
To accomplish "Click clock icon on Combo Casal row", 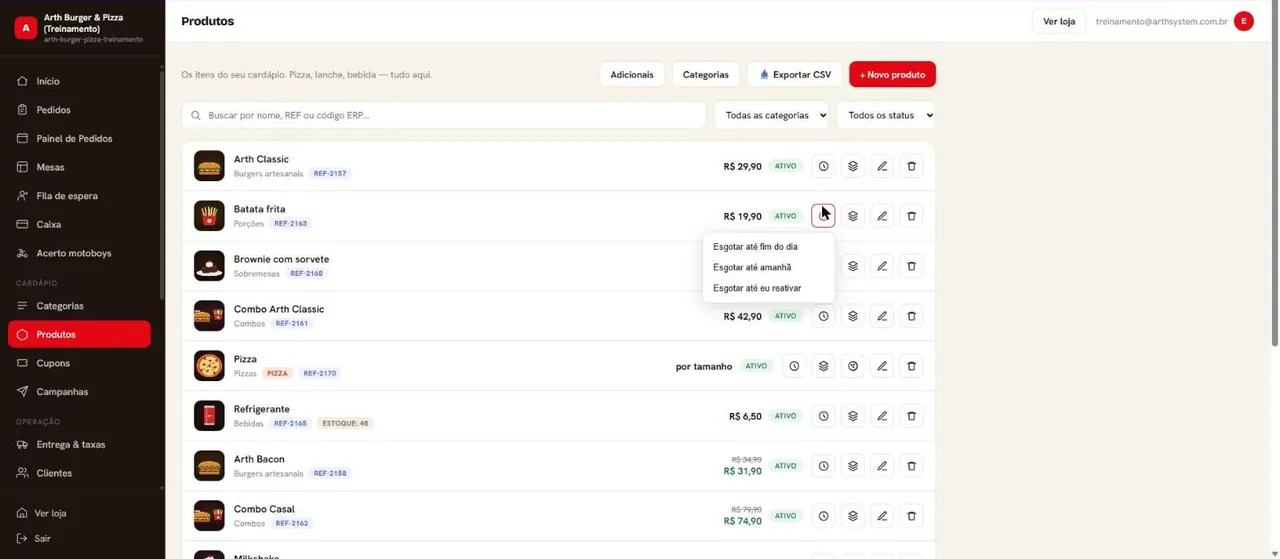I will pyautogui.click(x=823, y=516).
